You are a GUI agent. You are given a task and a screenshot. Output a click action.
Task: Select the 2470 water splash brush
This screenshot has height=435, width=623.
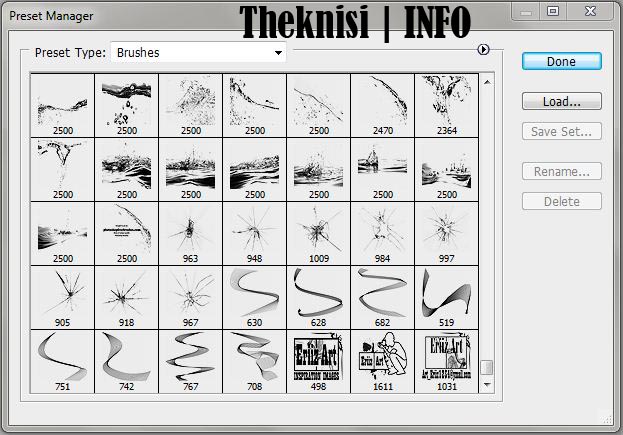click(x=383, y=104)
